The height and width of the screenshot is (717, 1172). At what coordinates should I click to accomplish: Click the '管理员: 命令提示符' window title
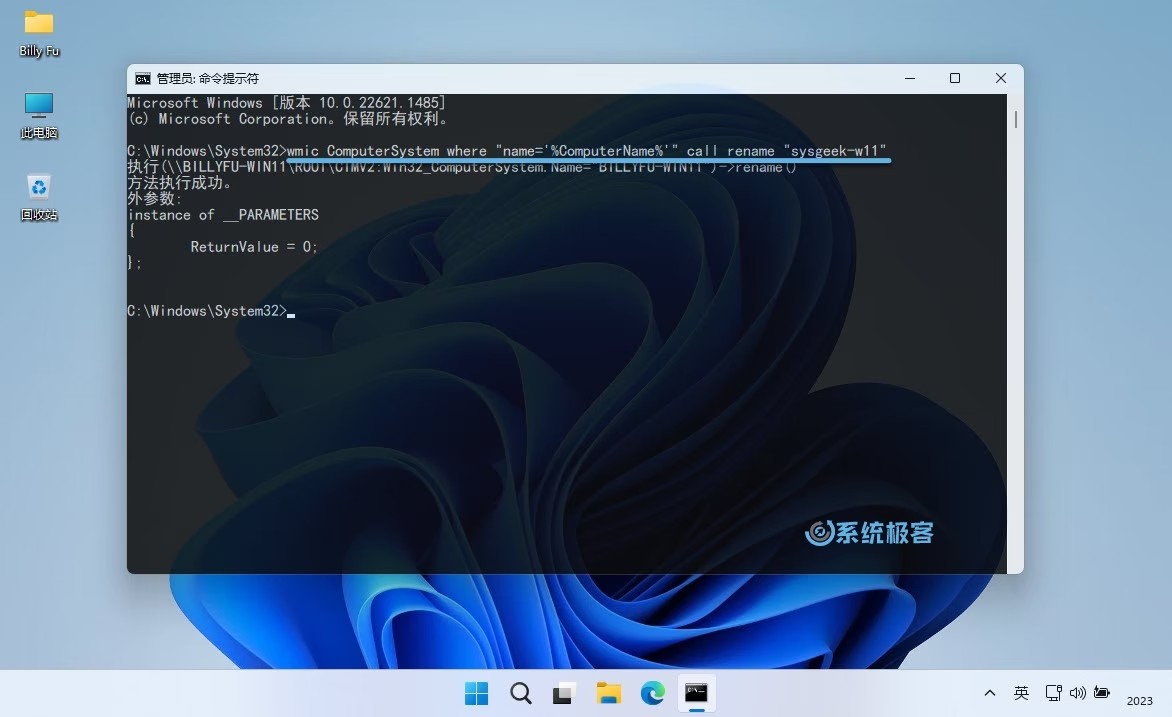208,79
